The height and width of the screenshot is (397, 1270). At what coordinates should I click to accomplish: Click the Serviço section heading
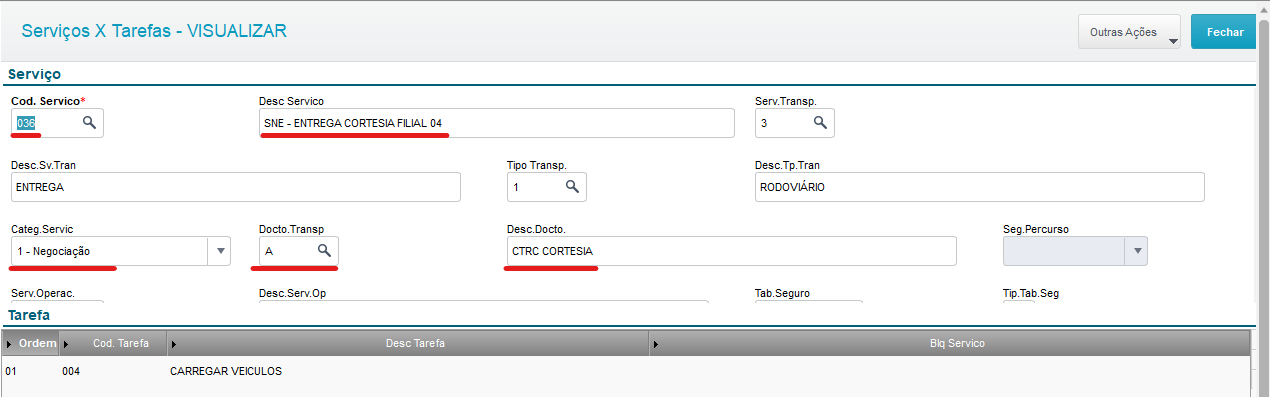(x=34, y=74)
